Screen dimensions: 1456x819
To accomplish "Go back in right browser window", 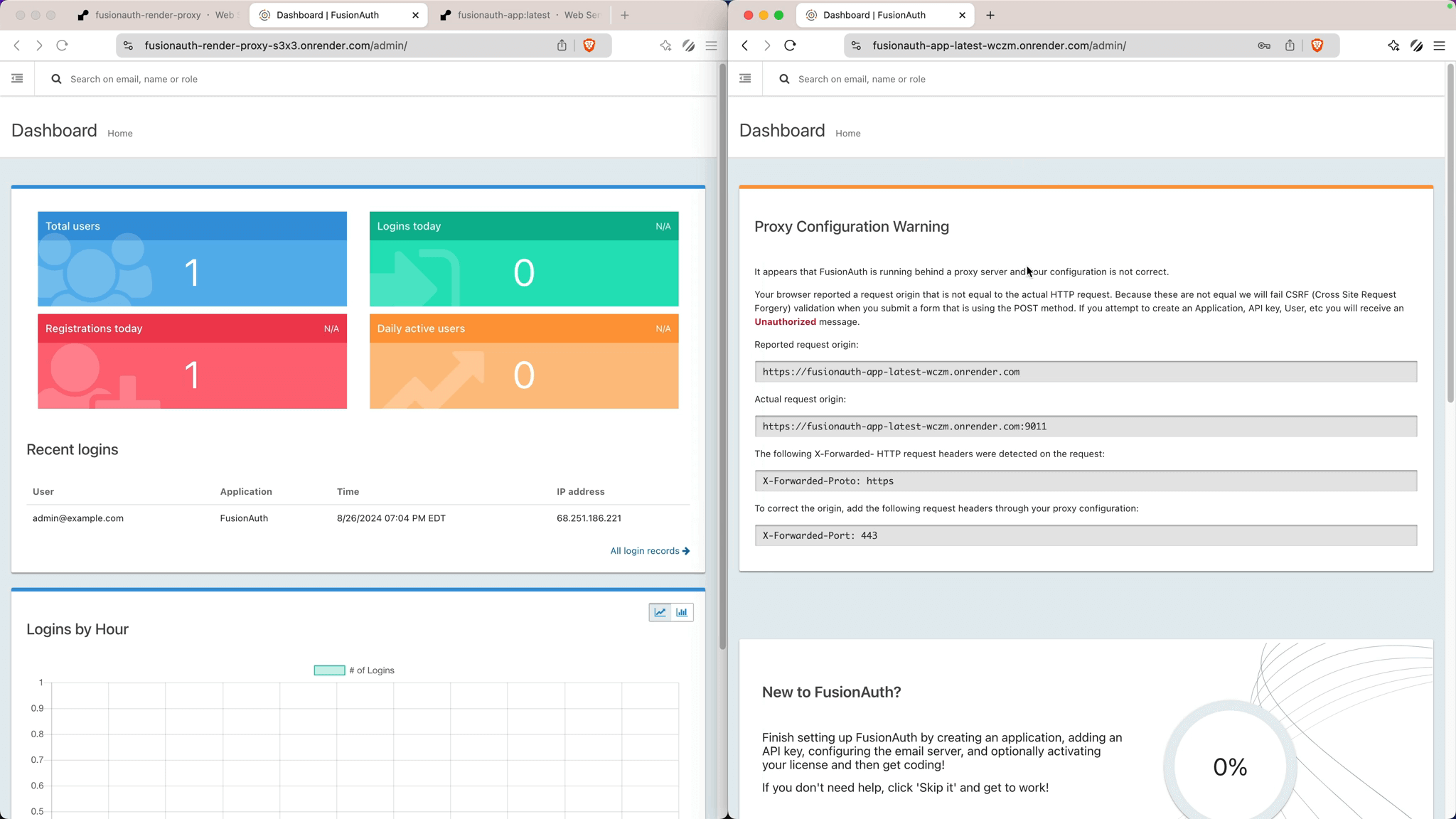I will point(745,45).
